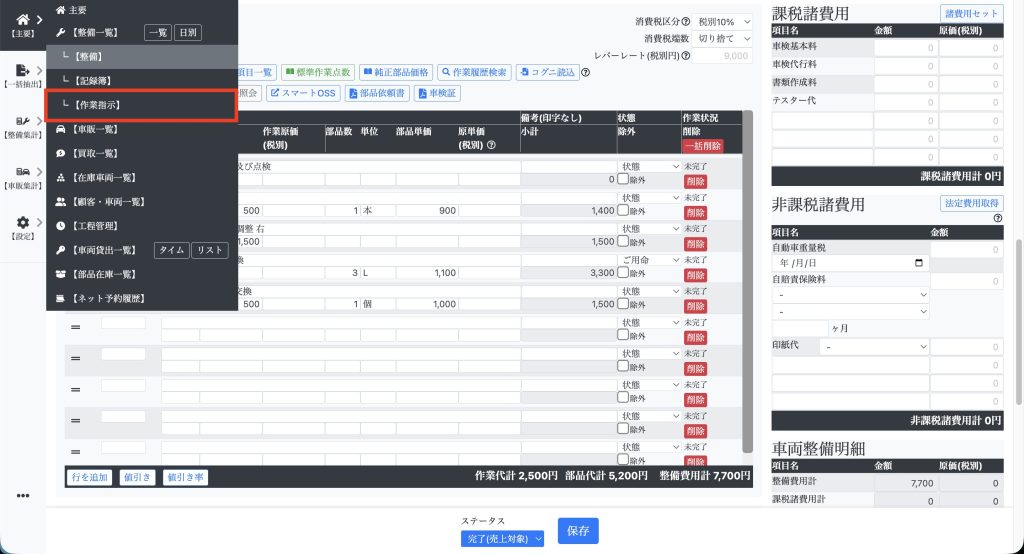1024x554 pixels.
Task: Check the 除外 checkbox in first row
Action: [x=623, y=180]
